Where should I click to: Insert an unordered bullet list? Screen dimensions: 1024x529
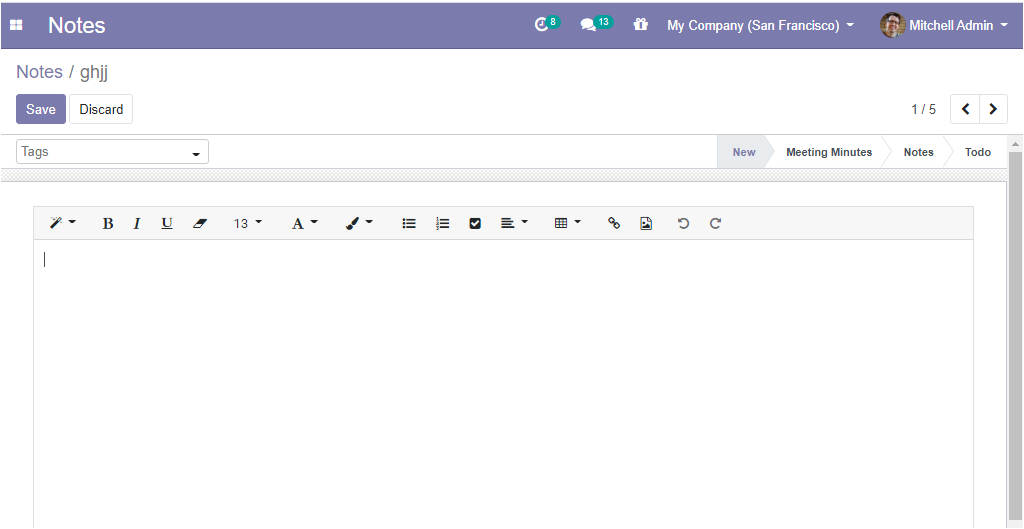click(x=409, y=223)
